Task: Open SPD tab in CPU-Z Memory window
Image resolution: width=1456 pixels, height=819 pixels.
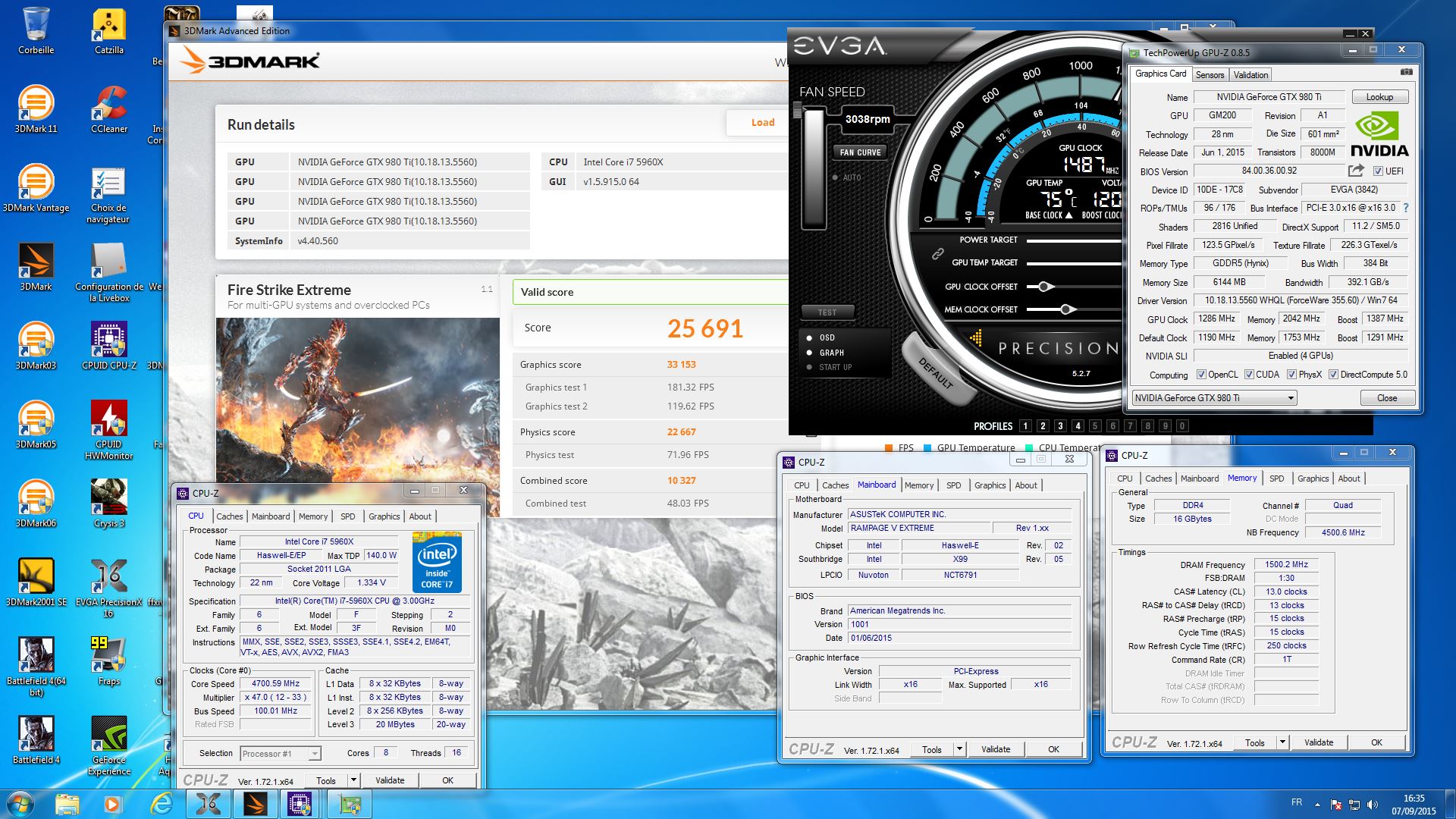Action: [x=1277, y=479]
